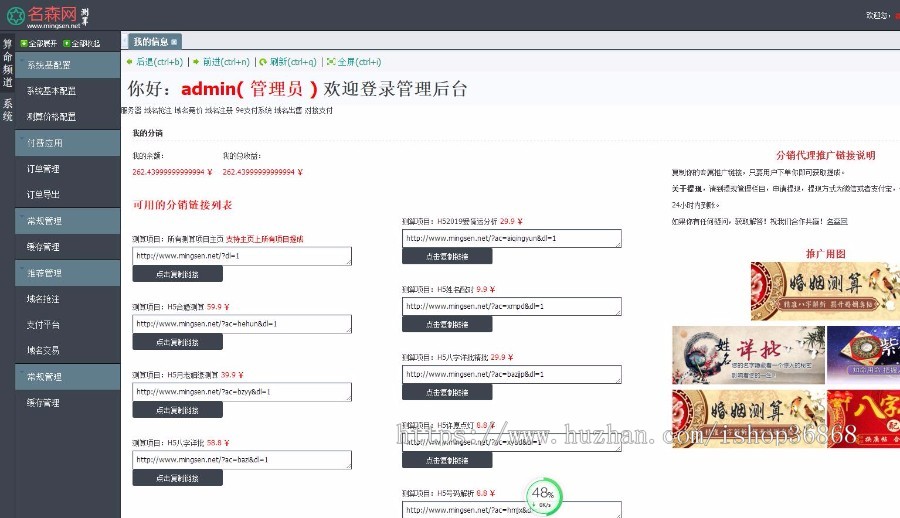The image size is (900, 518).
Task: Click the green back arrow icon (后退)
Action: [x=130, y=61]
